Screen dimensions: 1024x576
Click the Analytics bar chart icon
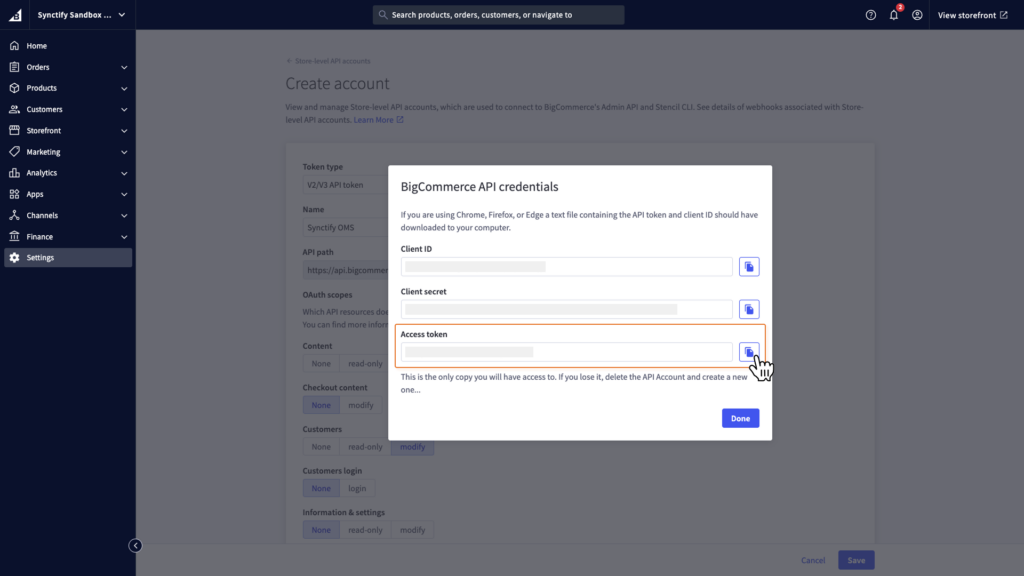pyautogui.click(x=14, y=172)
